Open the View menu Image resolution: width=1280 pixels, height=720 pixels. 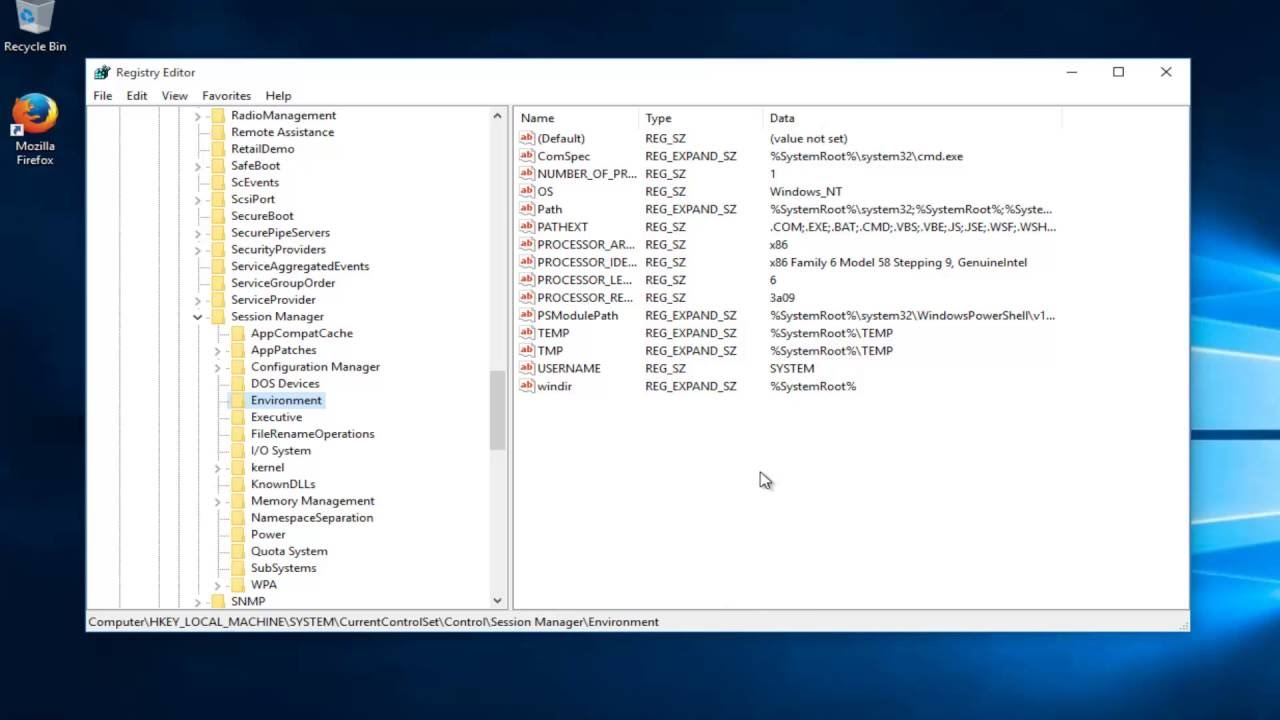(x=175, y=96)
